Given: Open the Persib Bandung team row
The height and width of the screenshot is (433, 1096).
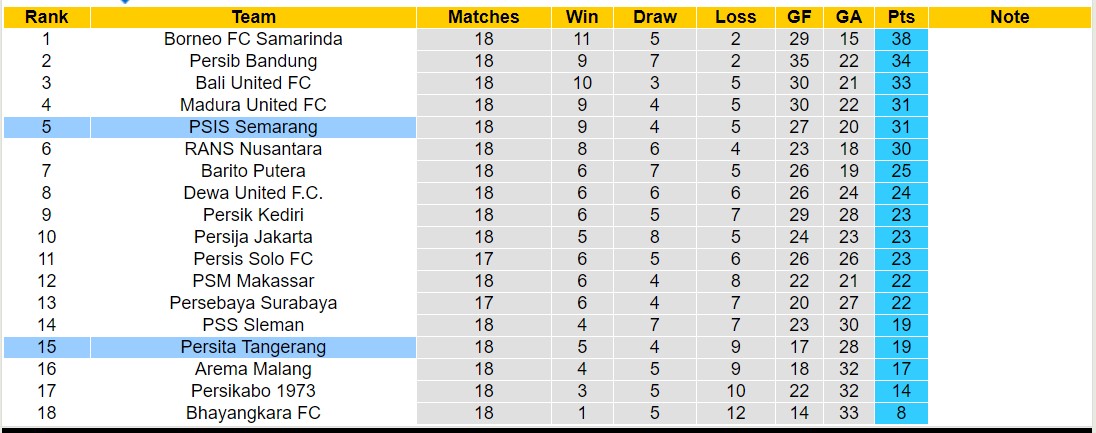Looking at the screenshot, I should [x=253, y=61].
